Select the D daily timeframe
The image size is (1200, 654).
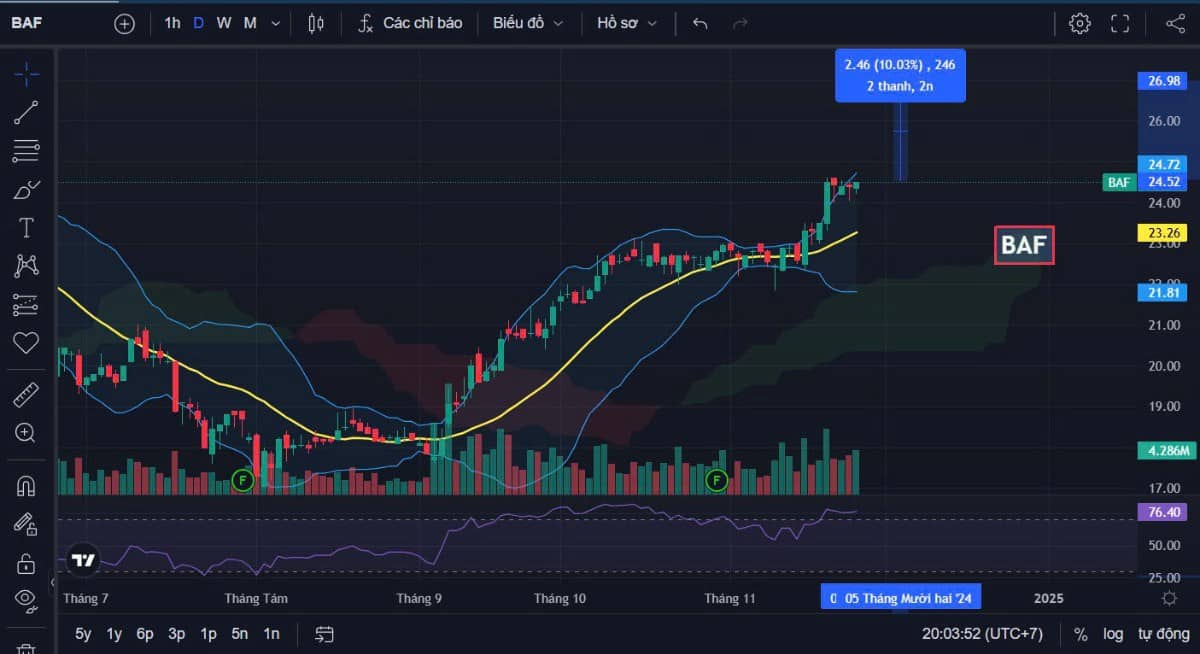[x=198, y=23]
